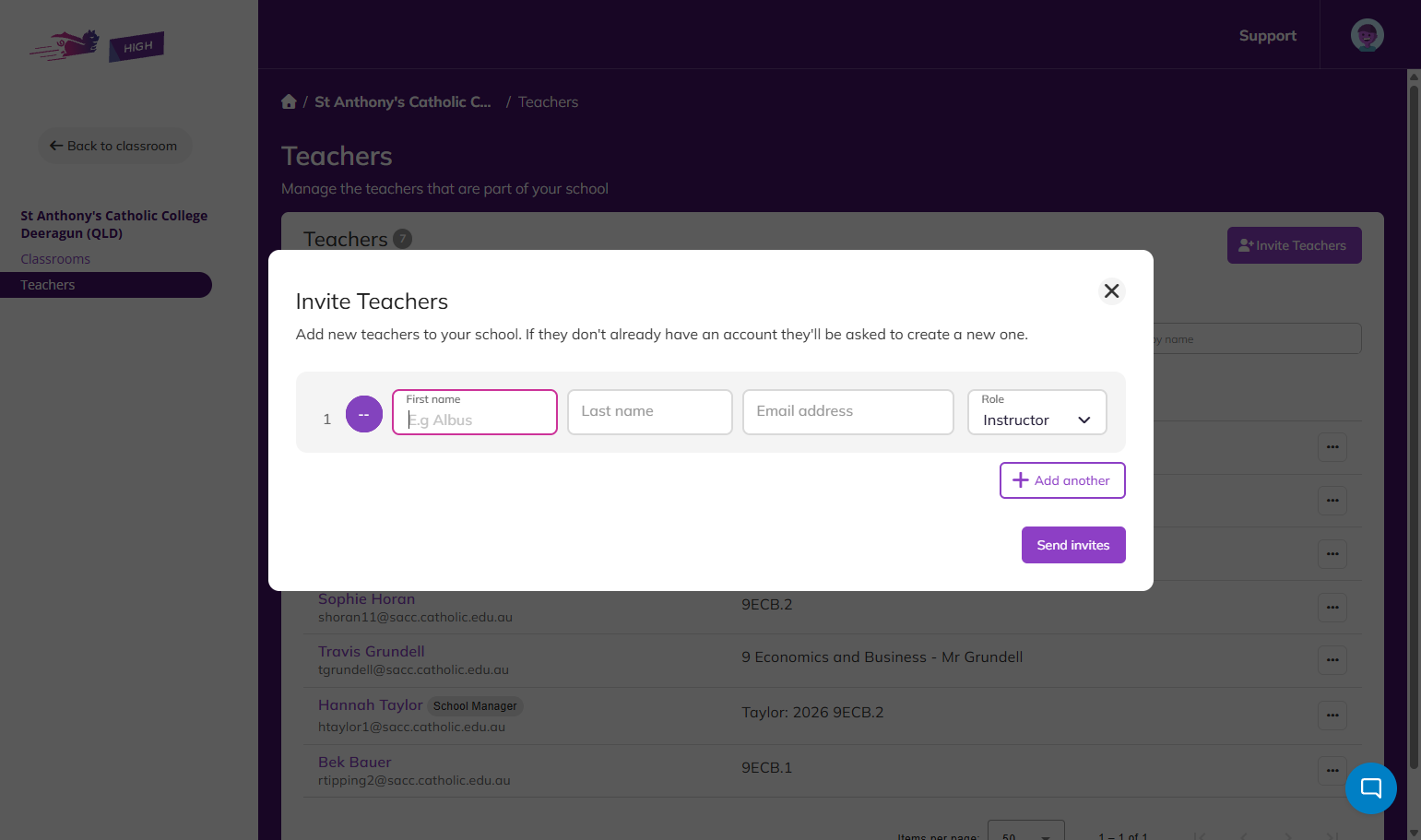Image resolution: width=1421 pixels, height=840 pixels.
Task: Close the Invite Teachers dialog
Action: [x=1111, y=291]
